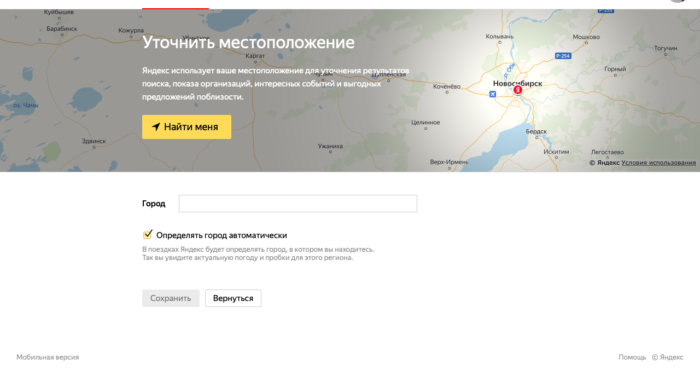
Task: Click the Целинное label on the map
Action: 425,122
